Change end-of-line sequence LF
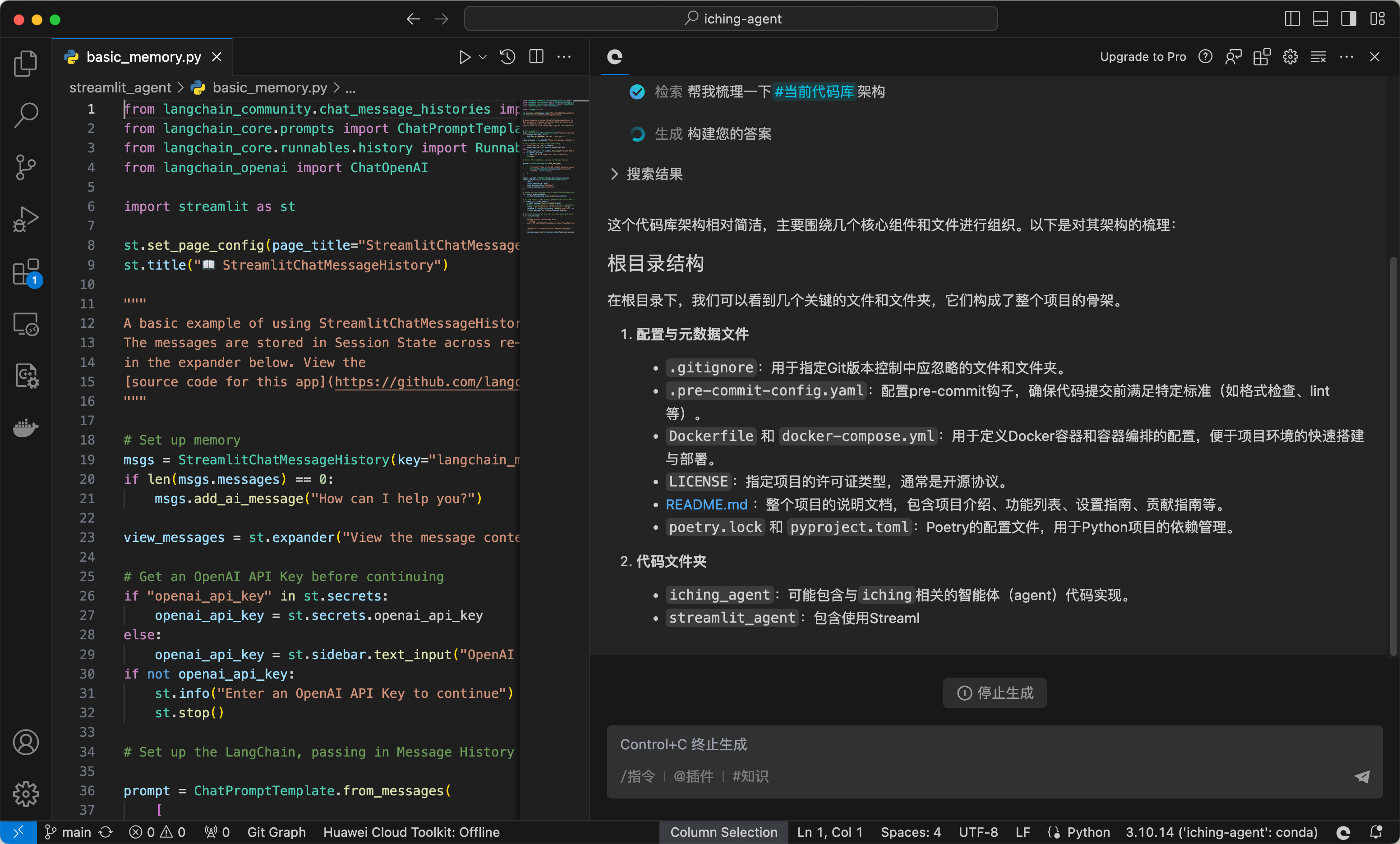Screen dimensions: 1400x844 click(x=1023, y=832)
